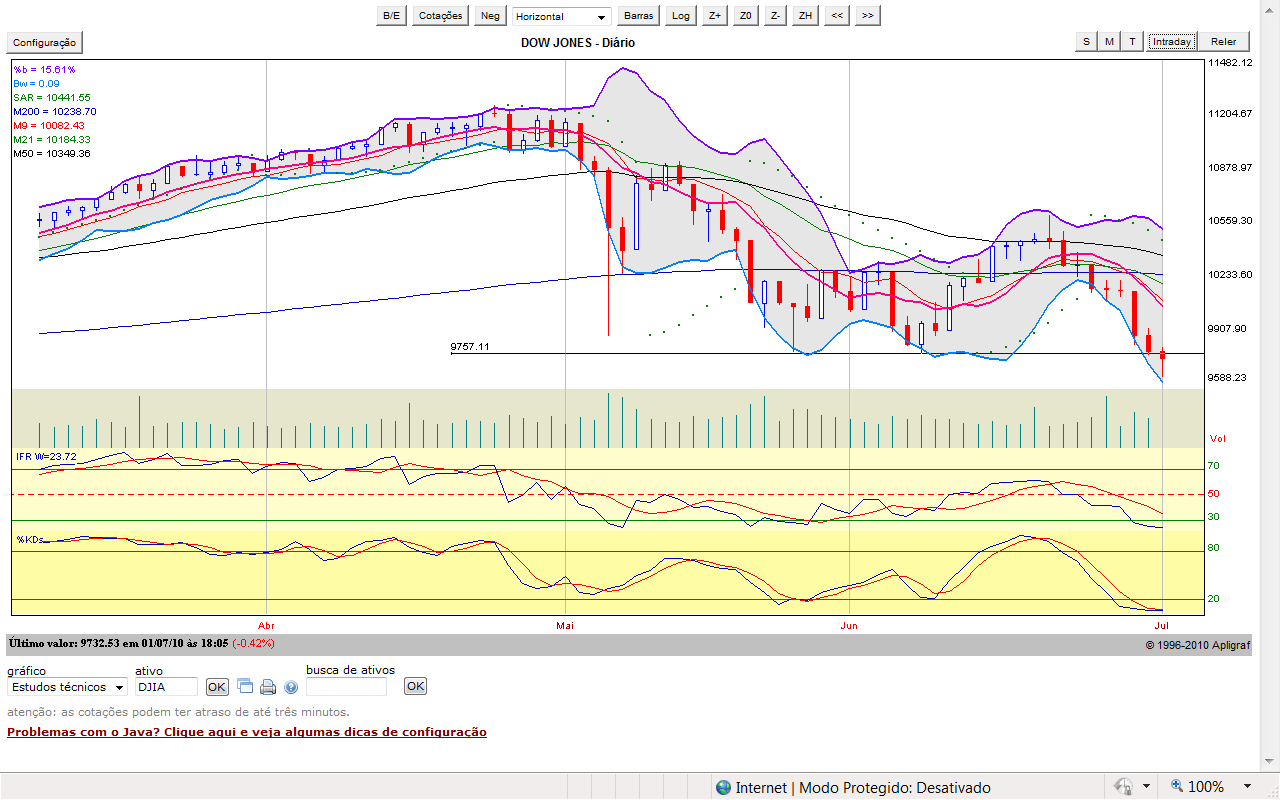Click the printer icon
Viewport: 1280px width, 800px height.
coord(268,687)
